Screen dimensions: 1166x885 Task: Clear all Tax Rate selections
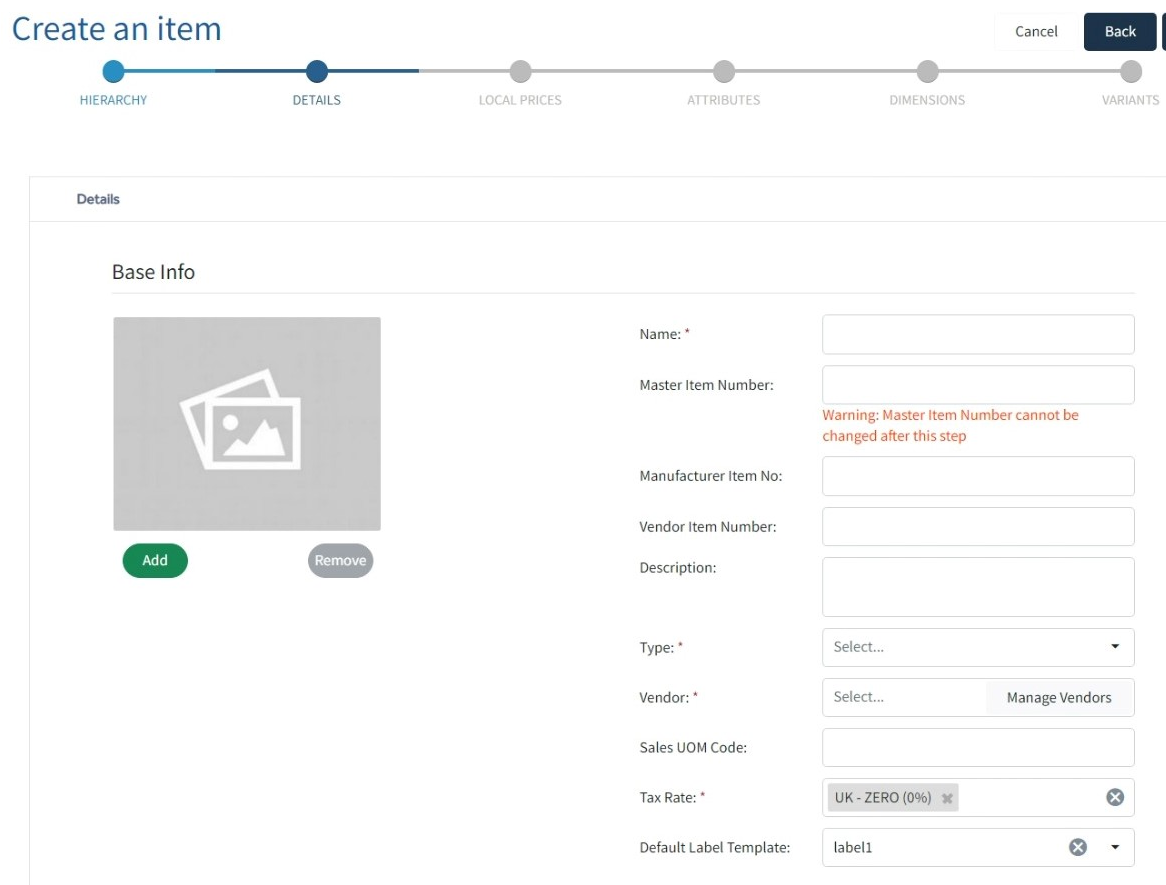1115,797
